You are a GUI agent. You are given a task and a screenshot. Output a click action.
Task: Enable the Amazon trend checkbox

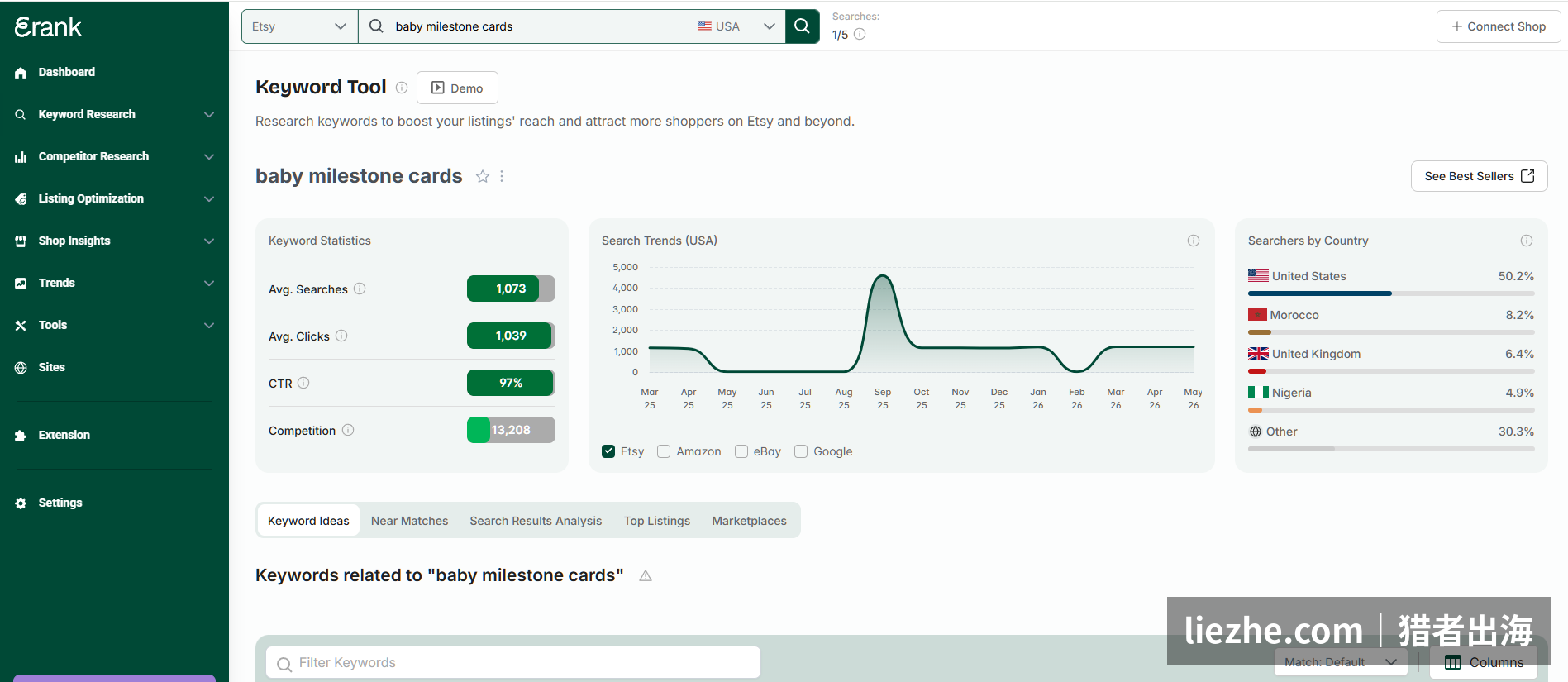coord(664,451)
